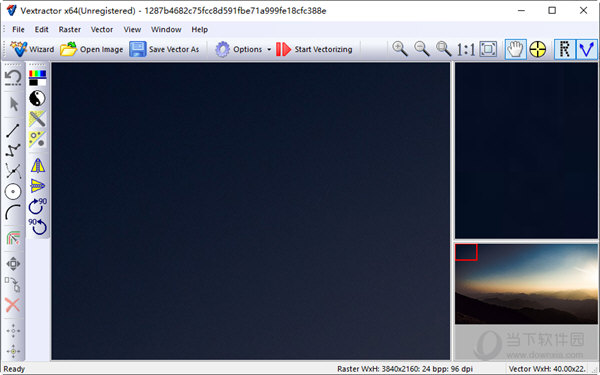
Task: Flip image horizontally with mirror icon
Action: tap(38, 166)
